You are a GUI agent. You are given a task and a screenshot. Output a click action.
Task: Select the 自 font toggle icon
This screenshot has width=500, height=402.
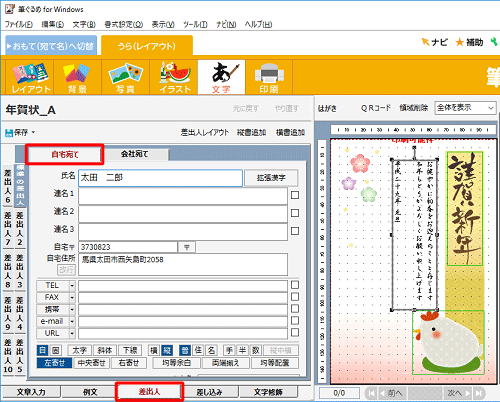pos(42,350)
